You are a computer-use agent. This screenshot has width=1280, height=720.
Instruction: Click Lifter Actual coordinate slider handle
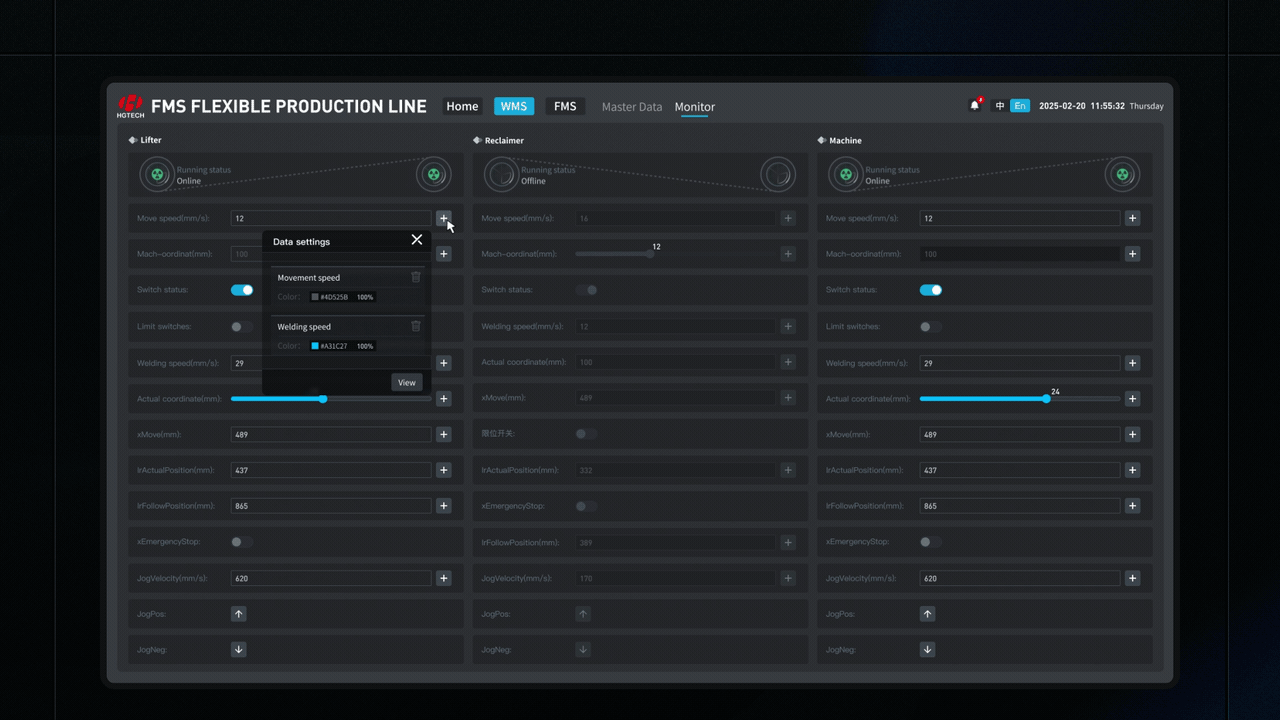pyautogui.click(x=323, y=399)
